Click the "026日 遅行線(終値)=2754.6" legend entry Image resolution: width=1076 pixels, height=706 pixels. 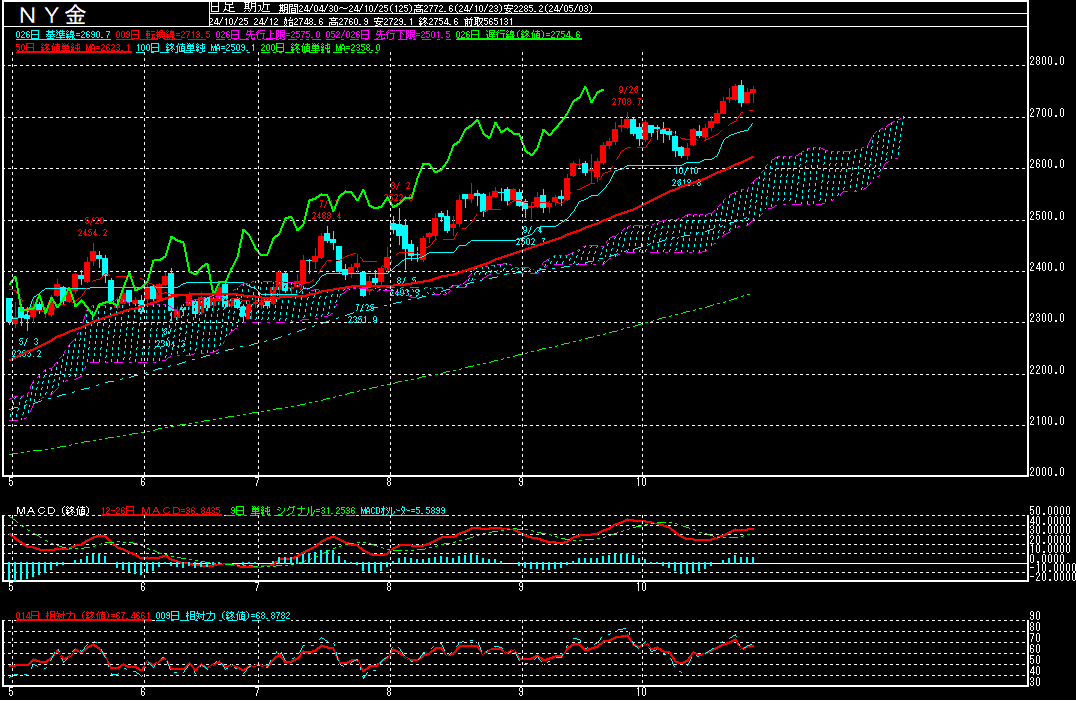click(518, 35)
